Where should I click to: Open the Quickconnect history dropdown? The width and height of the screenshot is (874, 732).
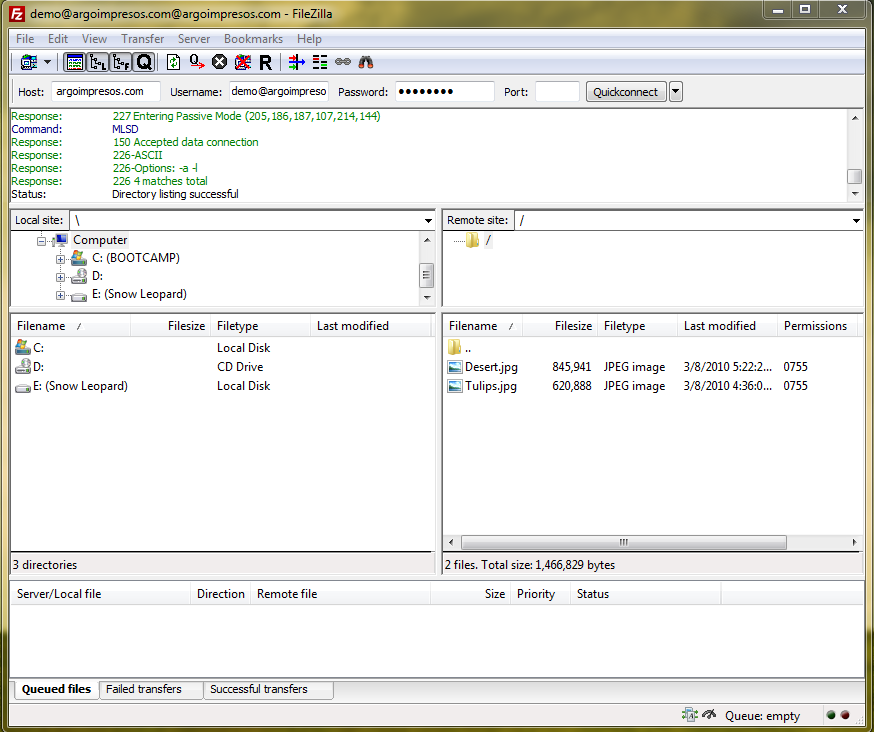[676, 92]
